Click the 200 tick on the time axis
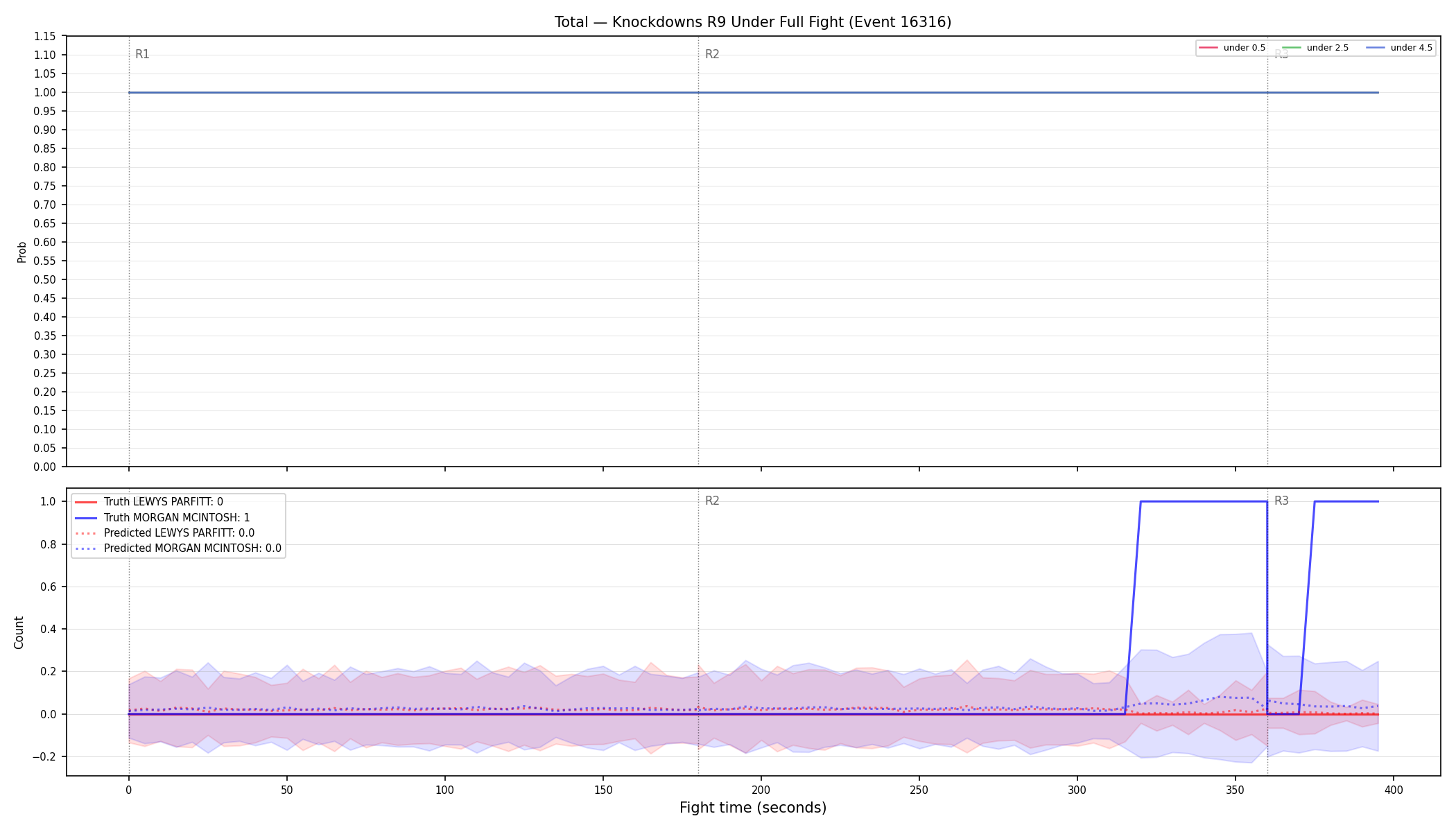The image size is (1456, 832). [x=761, y=790]
